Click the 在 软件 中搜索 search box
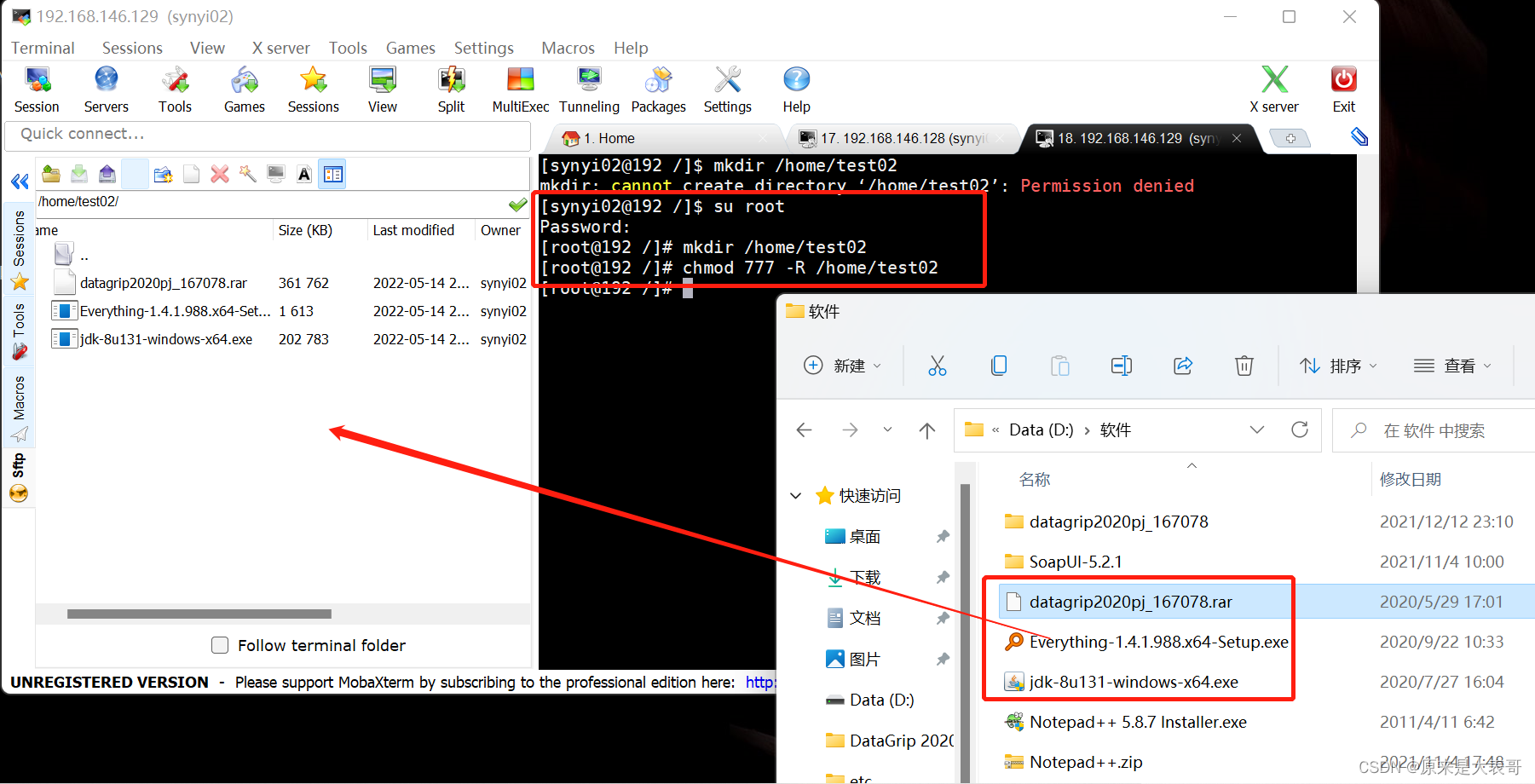The image size is (1535, 784). [1434, 430]
